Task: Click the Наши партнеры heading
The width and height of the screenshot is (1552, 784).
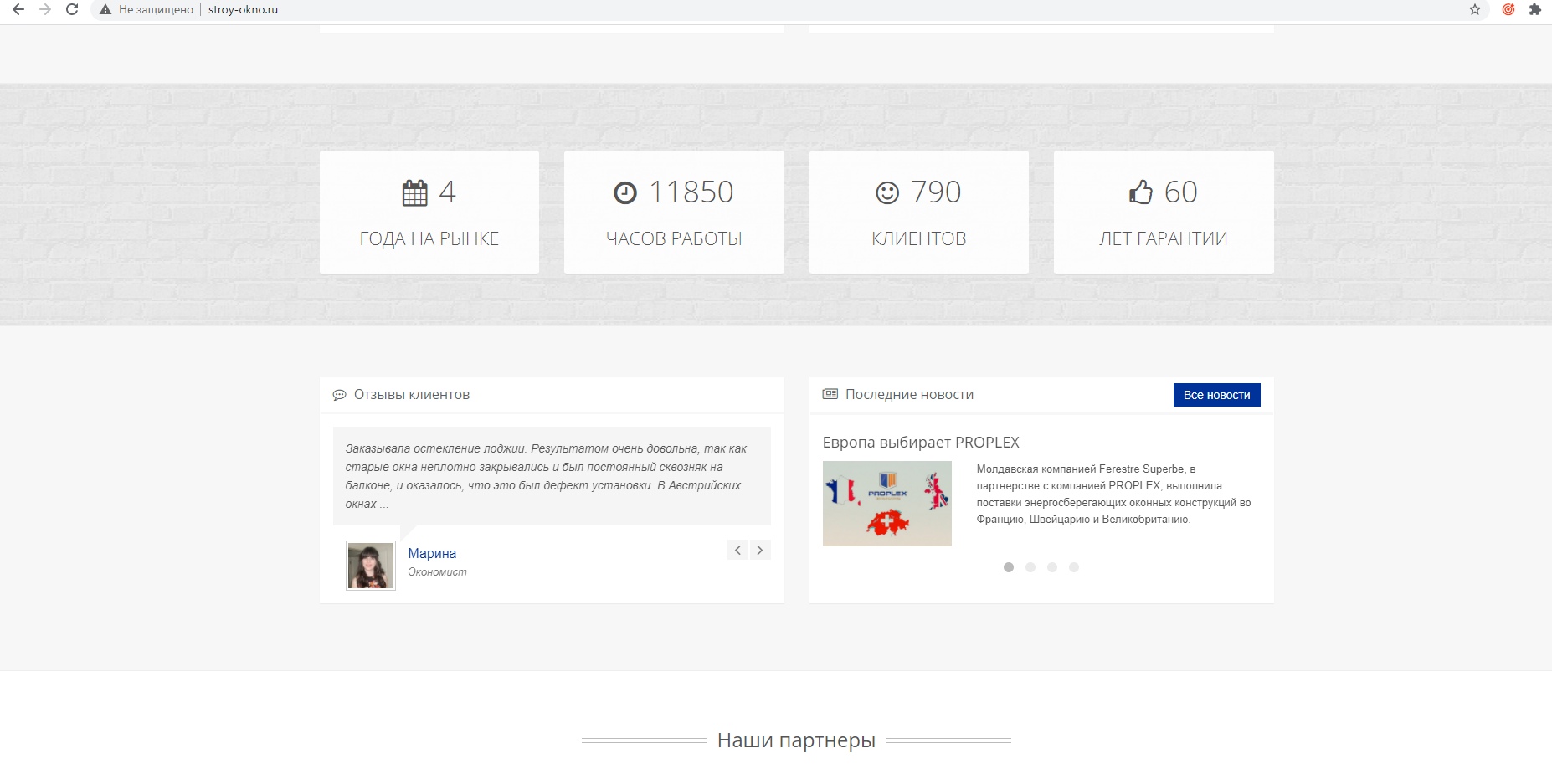Action: tap(796, 740)
